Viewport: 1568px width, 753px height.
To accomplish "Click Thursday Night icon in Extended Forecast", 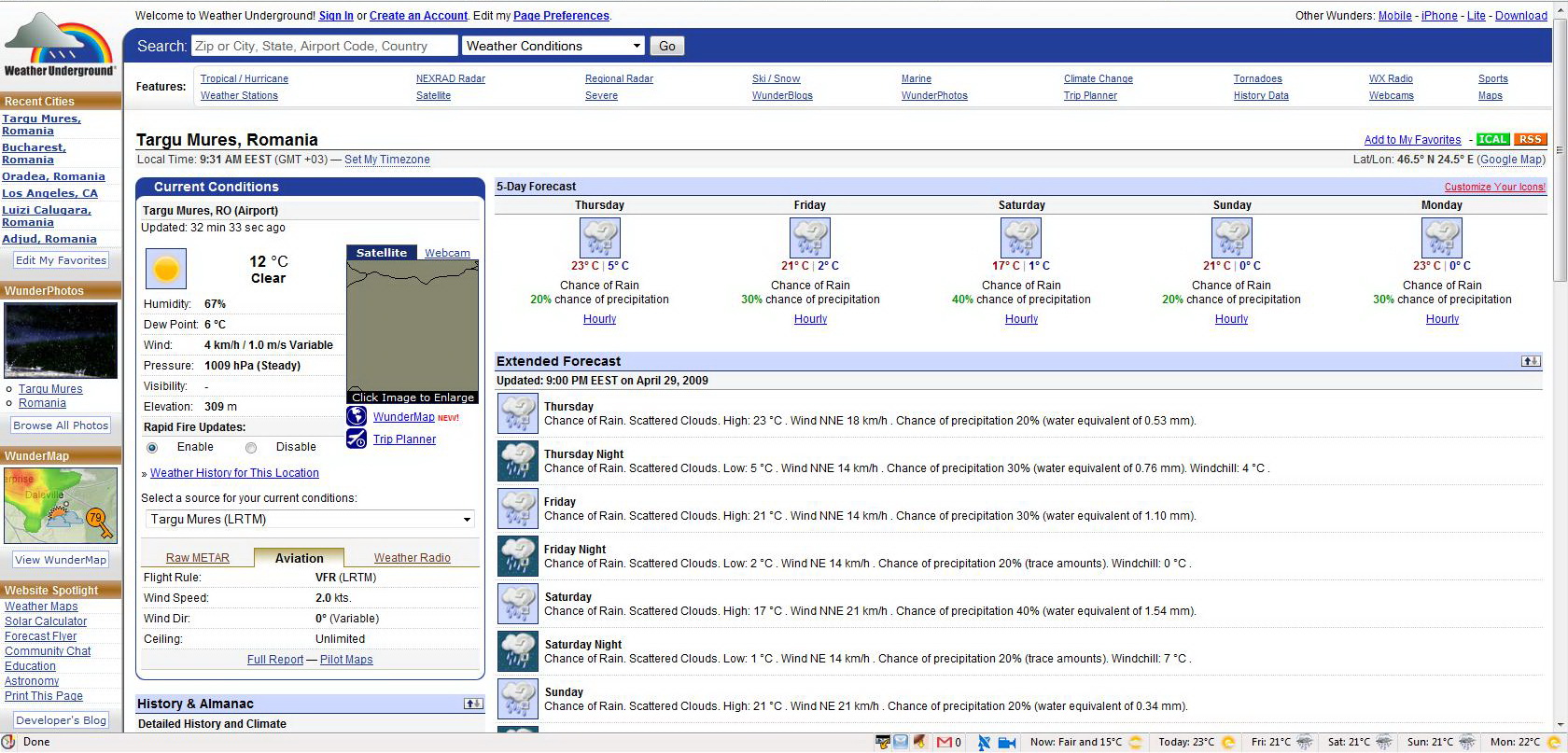I will point(517,461).
